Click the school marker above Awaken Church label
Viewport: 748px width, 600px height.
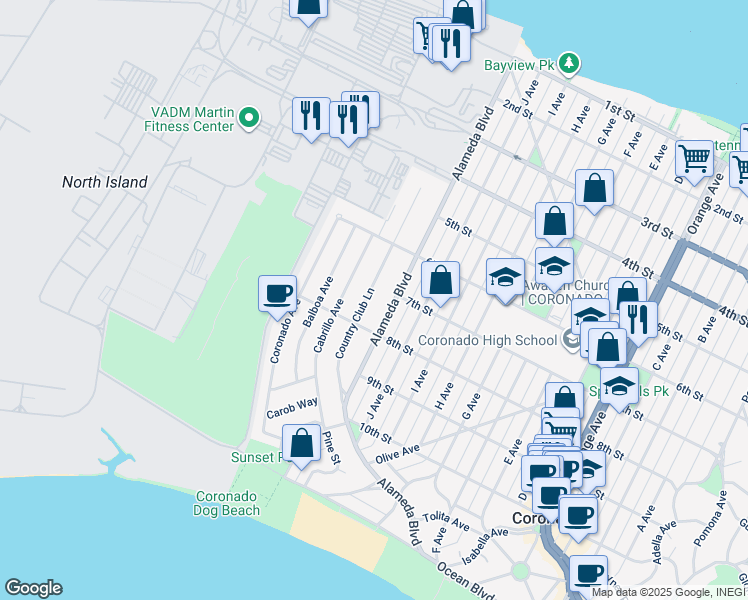coord(554,267)
